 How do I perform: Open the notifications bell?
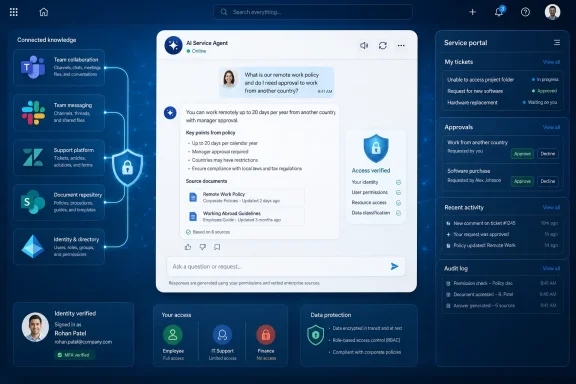point(499,12)
